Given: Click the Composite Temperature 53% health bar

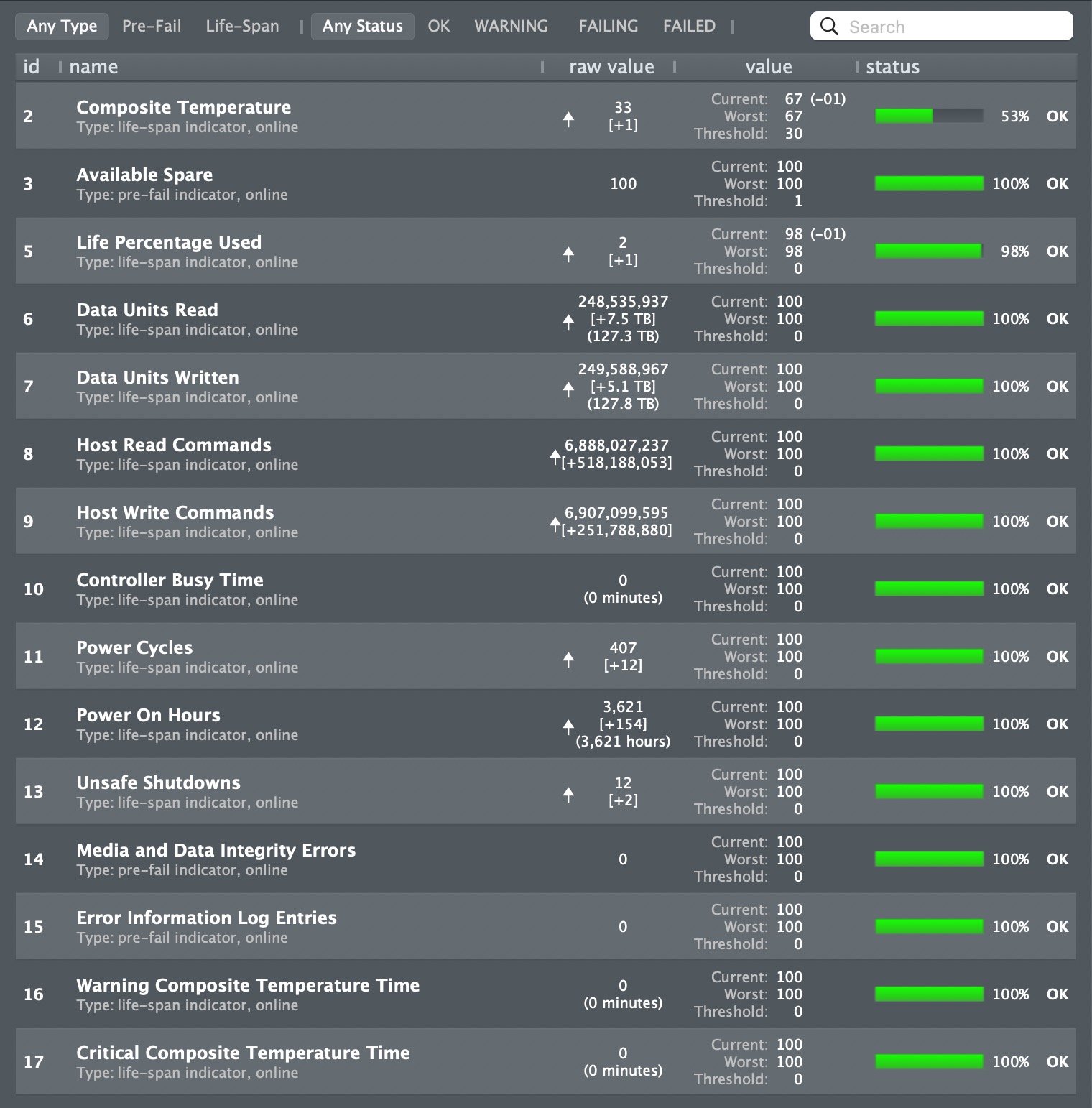Looking at the screenshot, I should tap(929, 116).
